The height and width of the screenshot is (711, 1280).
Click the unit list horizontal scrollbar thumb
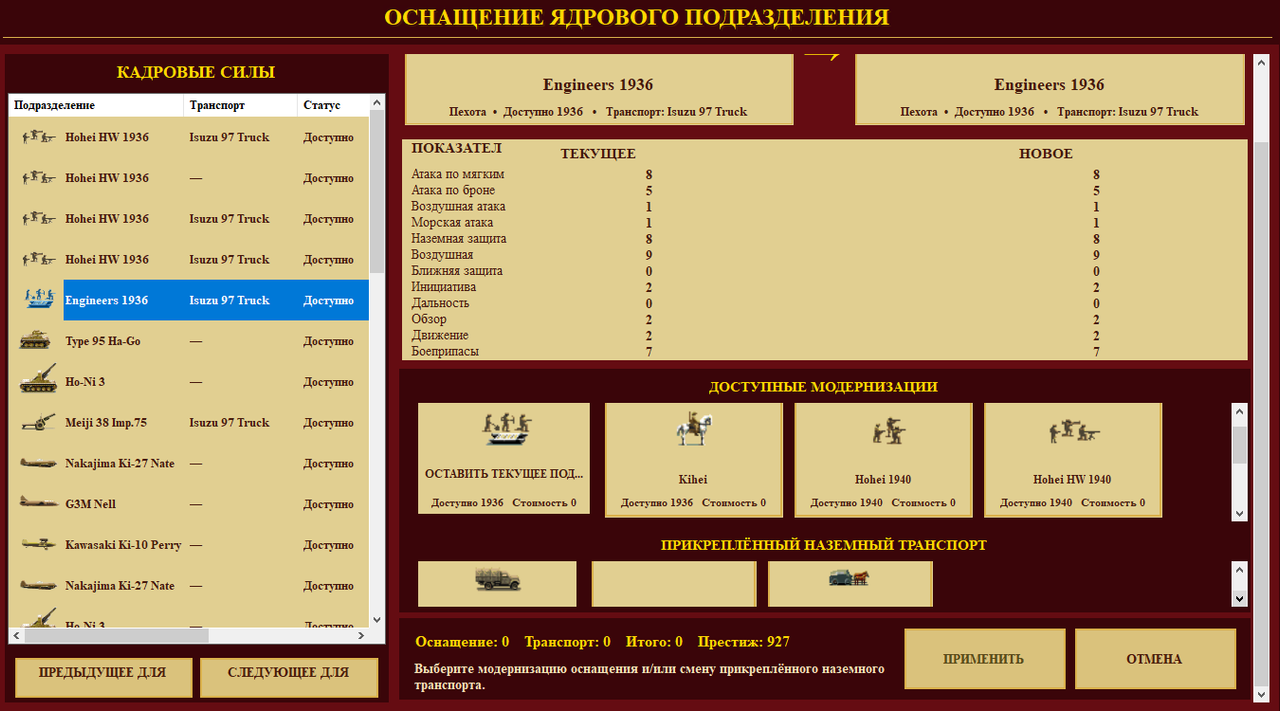[x=117, y=635]
